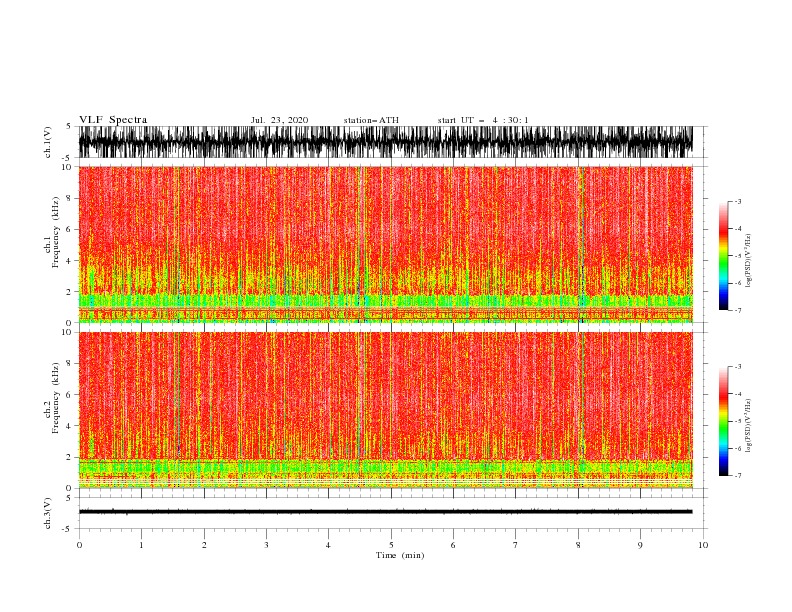Screen dimensions: 792x612
Task: Click the ch.3 flat voltage trace
Action: pos(385,512)
